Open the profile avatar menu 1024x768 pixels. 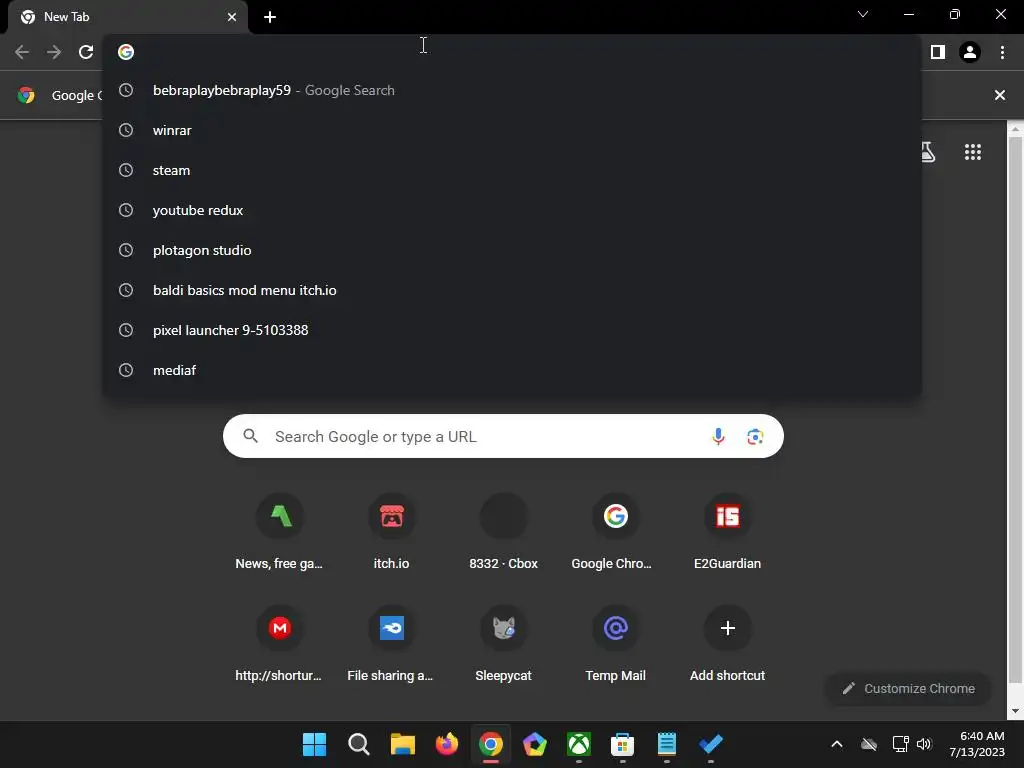970,52
